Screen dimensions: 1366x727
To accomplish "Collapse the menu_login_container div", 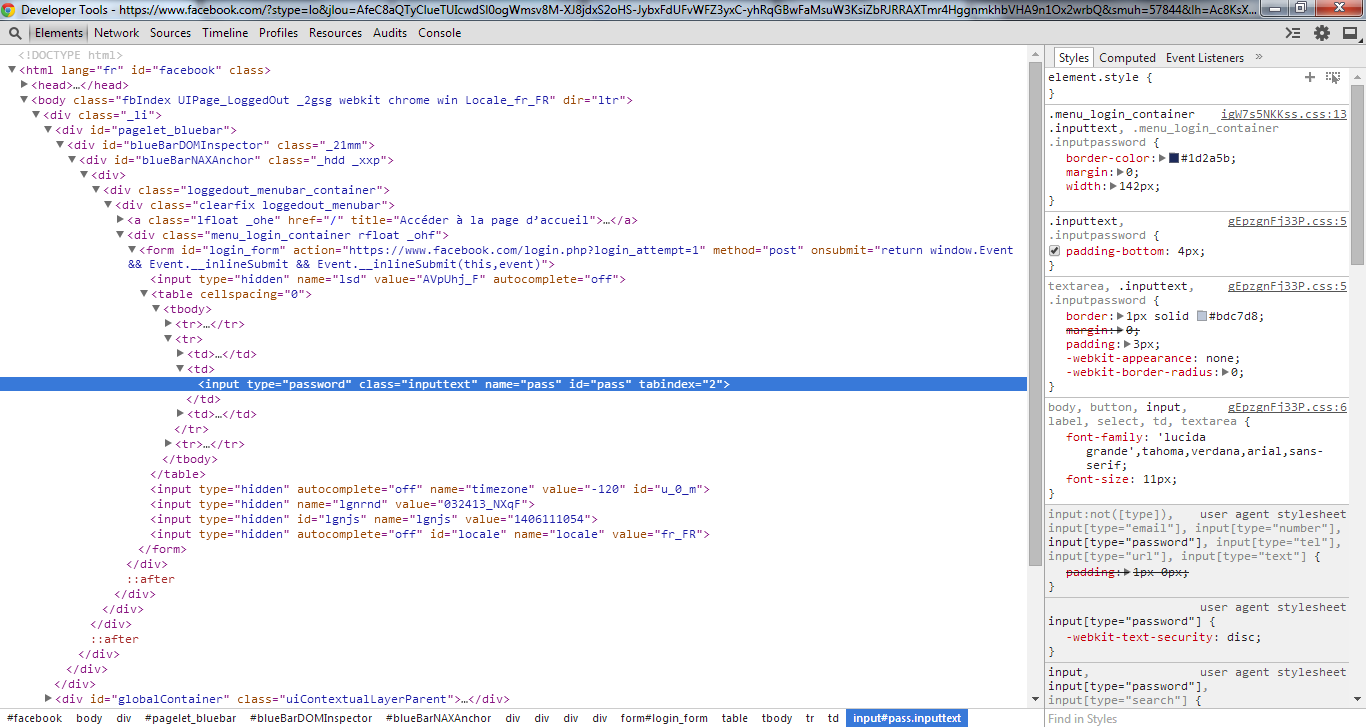I will (x=121, y=235).
